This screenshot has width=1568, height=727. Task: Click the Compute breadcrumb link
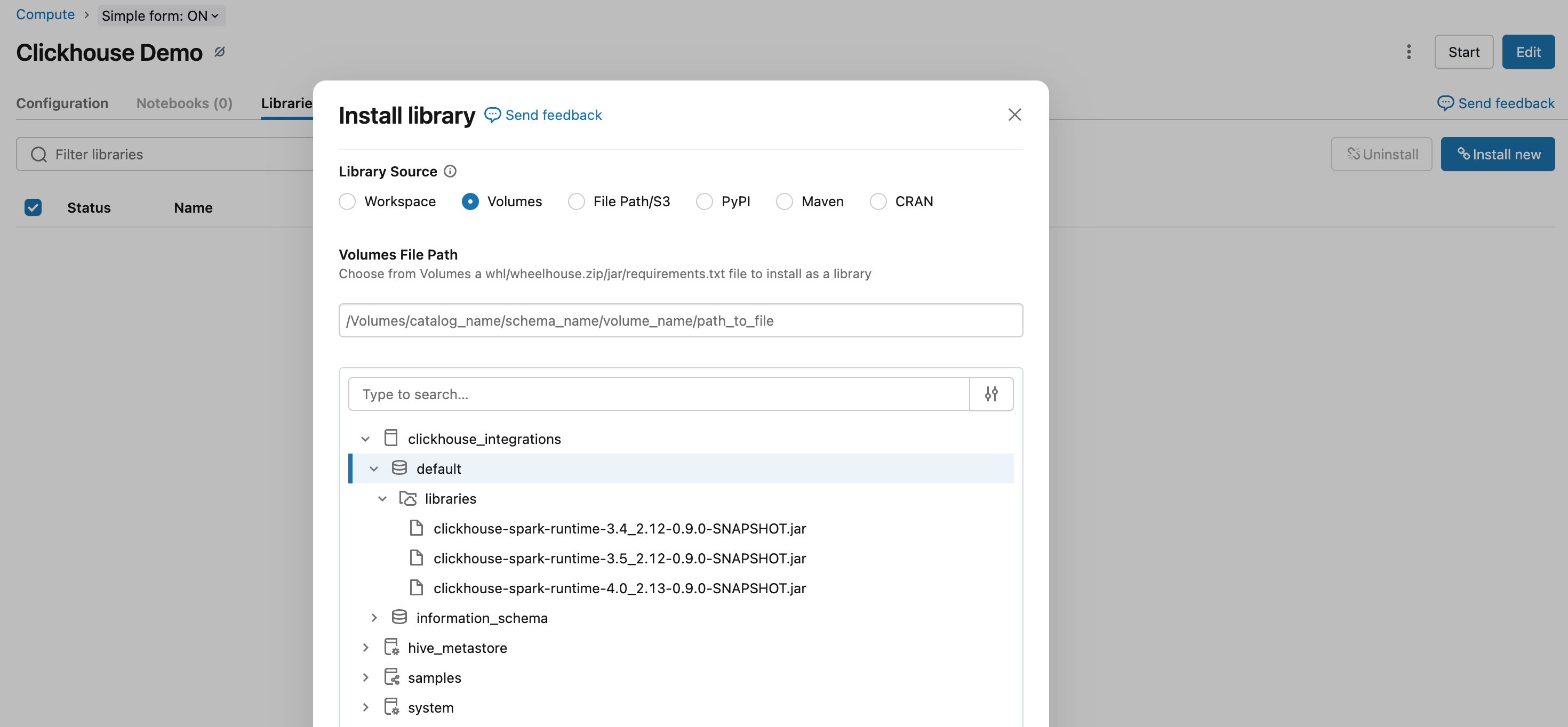point(45,14)
